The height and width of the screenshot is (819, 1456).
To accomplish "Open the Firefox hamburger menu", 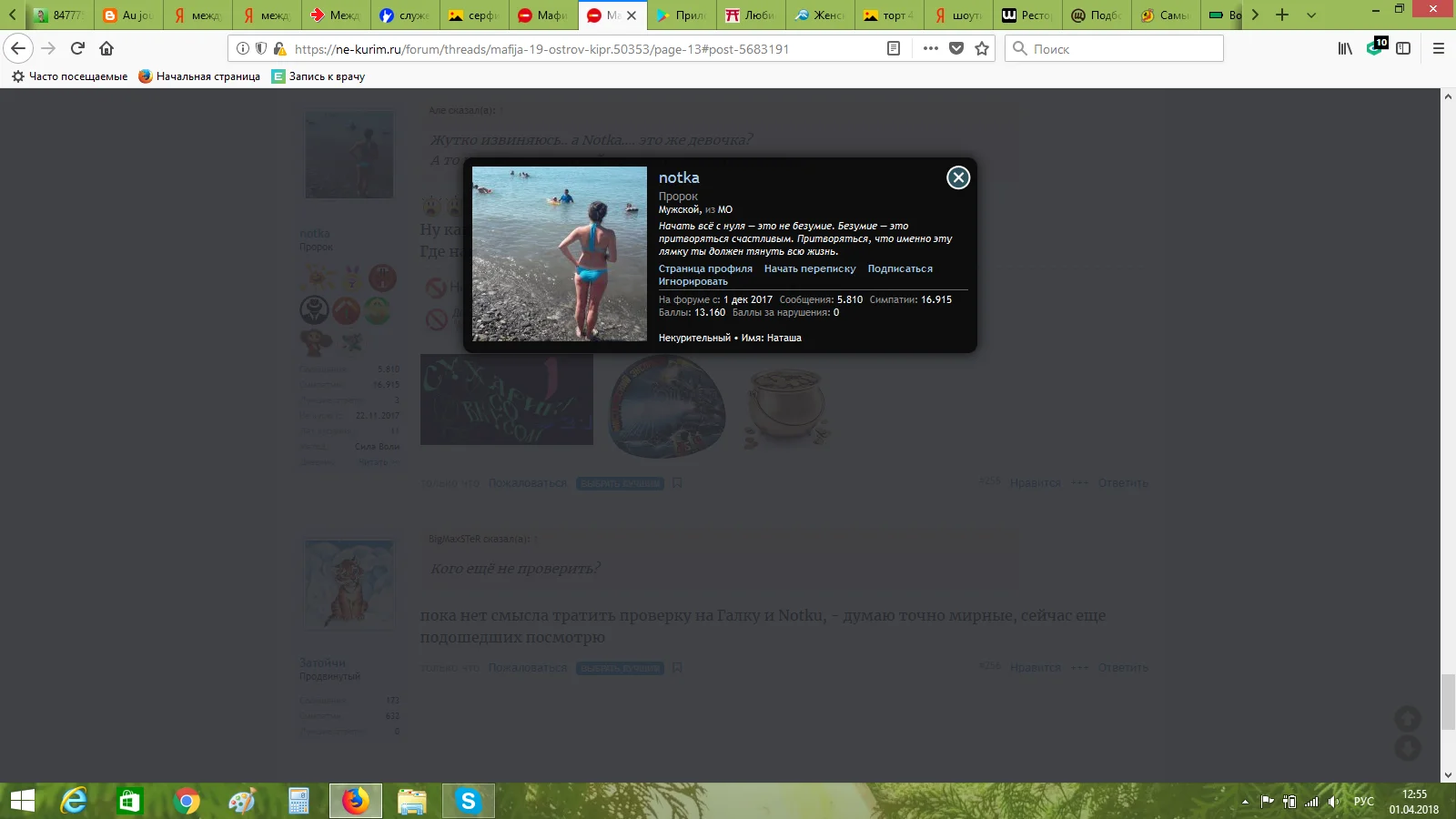I will point(1439,48).
